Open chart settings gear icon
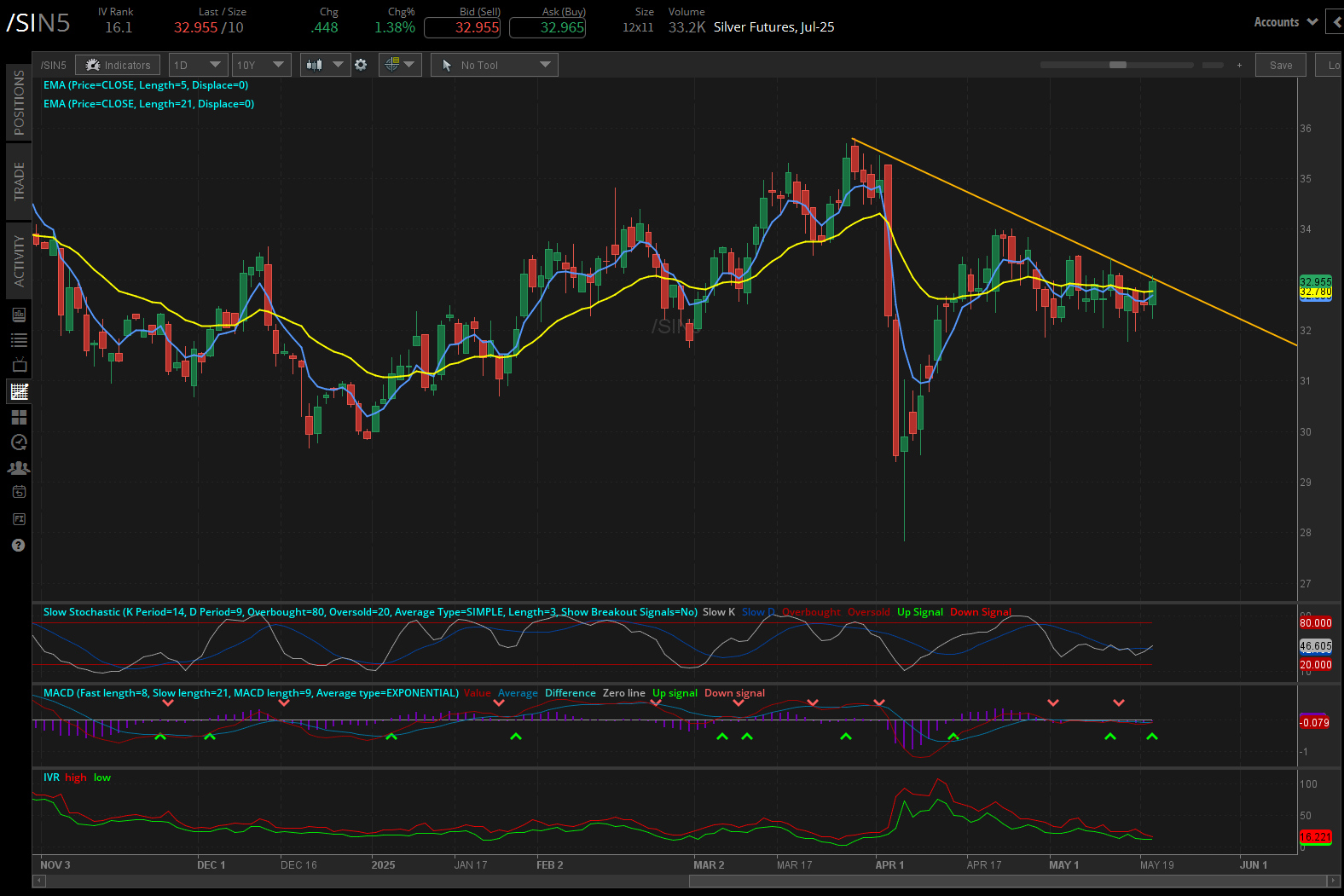The height and width of the screenshot is (896, 1344). click(361, 65)
